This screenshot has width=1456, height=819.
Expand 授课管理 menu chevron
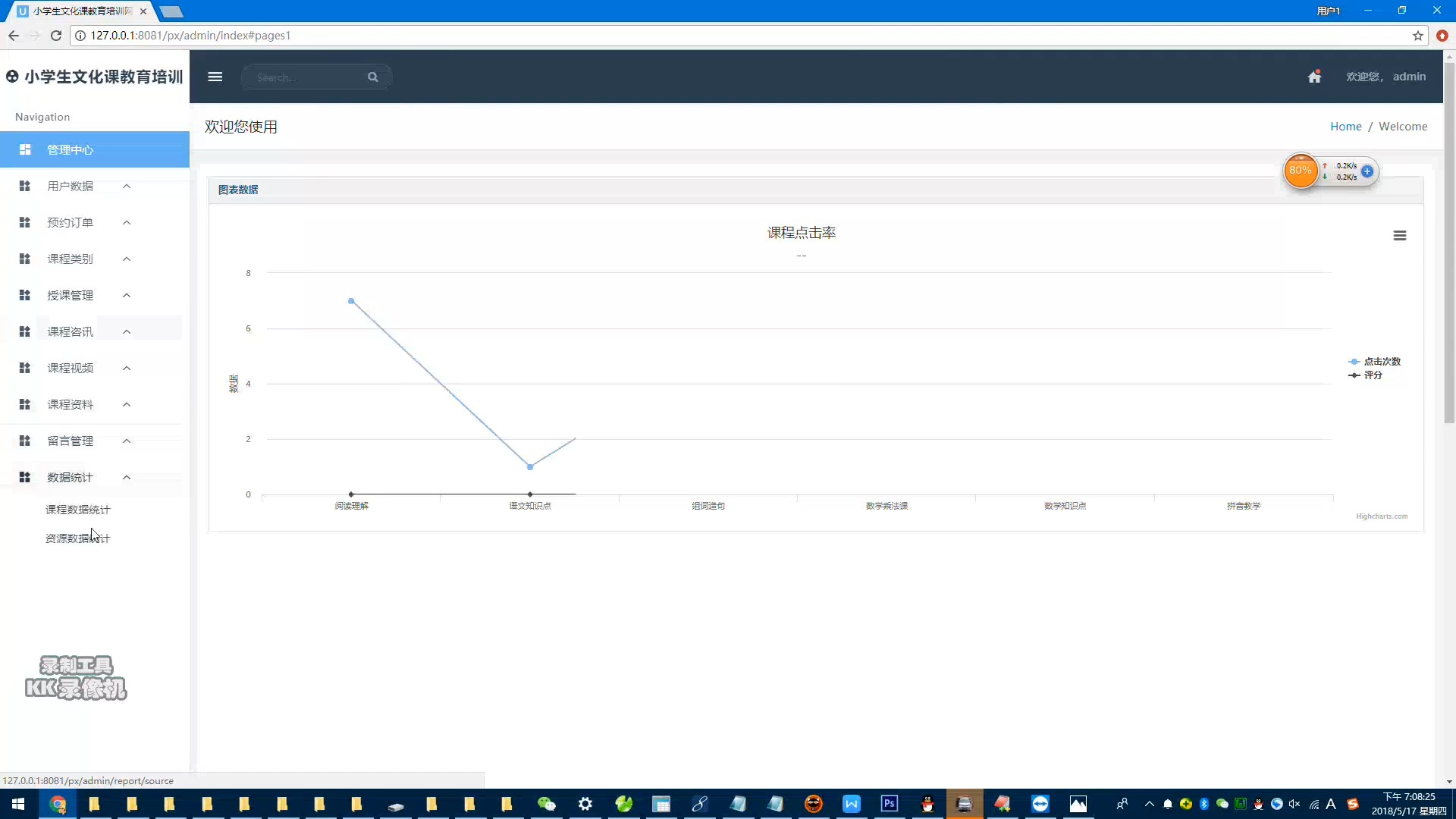click(127, 295)
